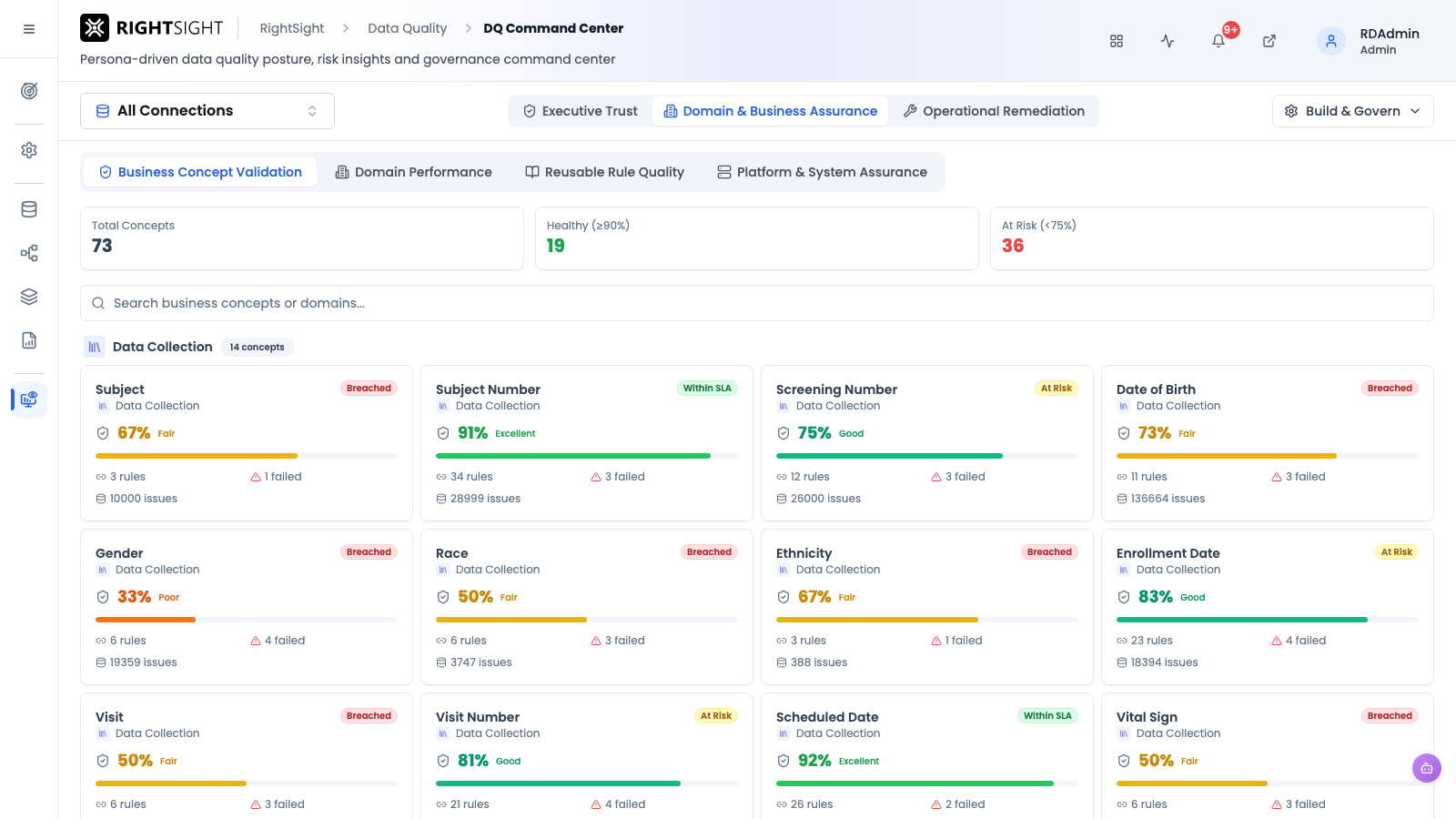The height and width of the screenshot is (819, 1456).
Task: Open the notifications bell icon
Action: click(x=1218, y=41)
